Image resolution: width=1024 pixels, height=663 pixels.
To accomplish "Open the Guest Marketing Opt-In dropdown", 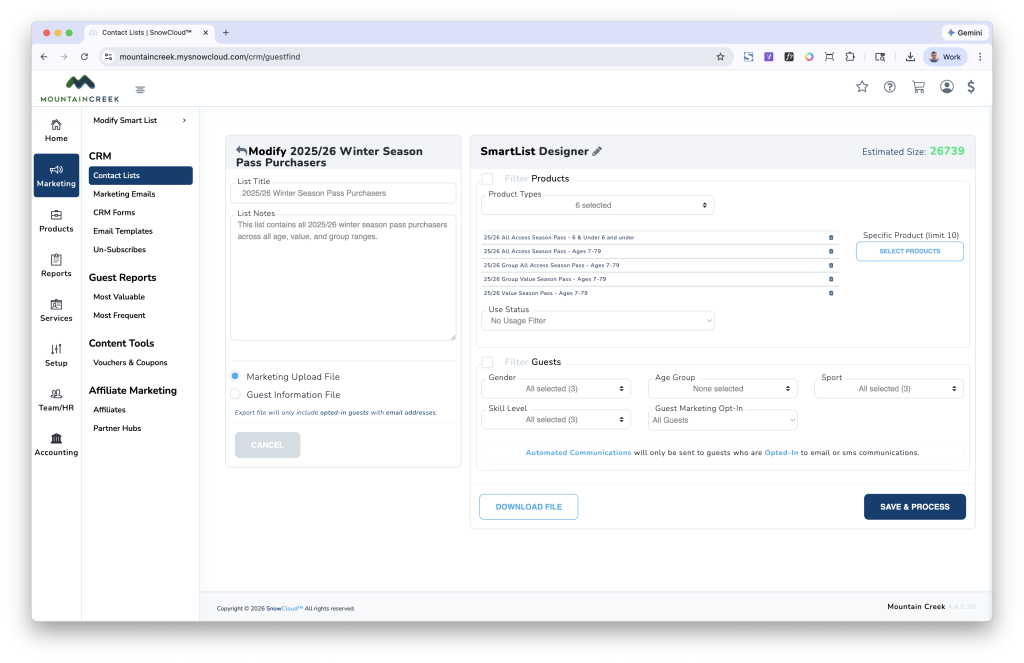I will click(x=723, y=420).
